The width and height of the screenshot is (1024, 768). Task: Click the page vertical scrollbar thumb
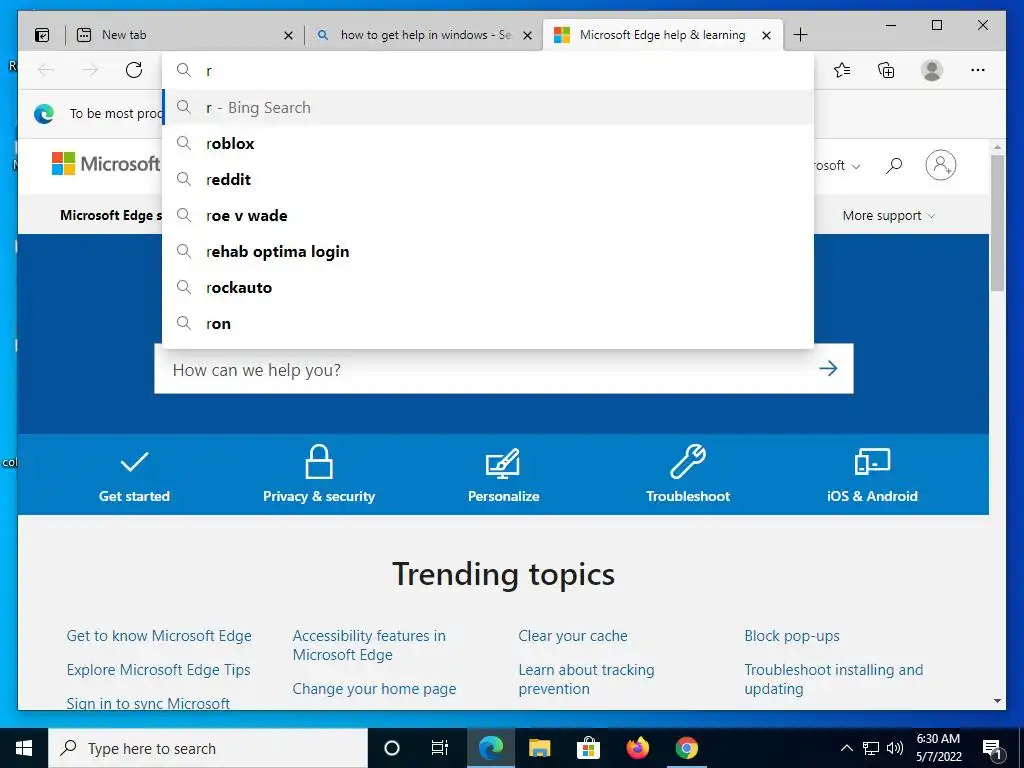pyautogui.click(x=997, y=222)
